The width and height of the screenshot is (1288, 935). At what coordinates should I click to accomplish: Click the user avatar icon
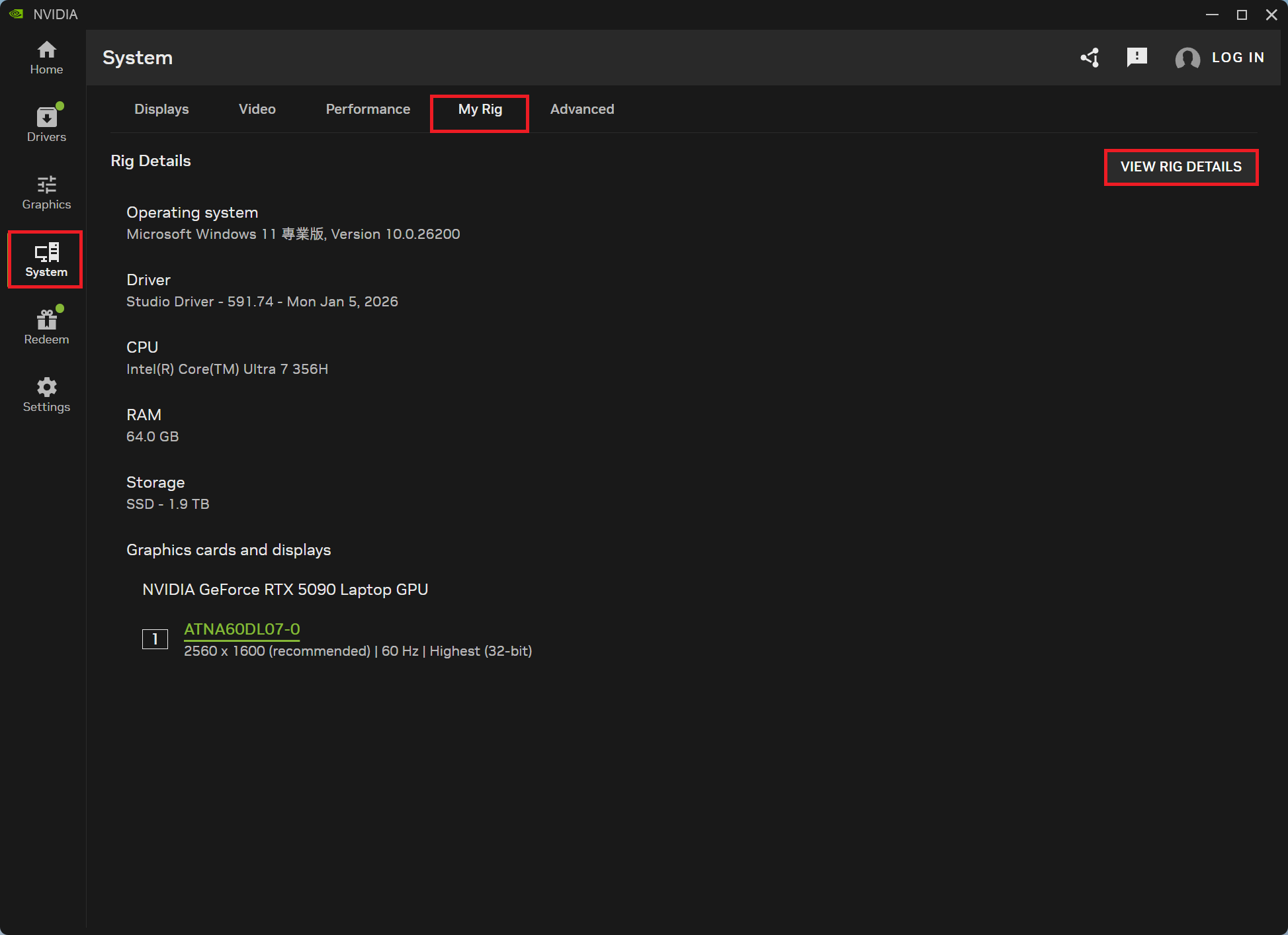click(x=1187, y=58)
